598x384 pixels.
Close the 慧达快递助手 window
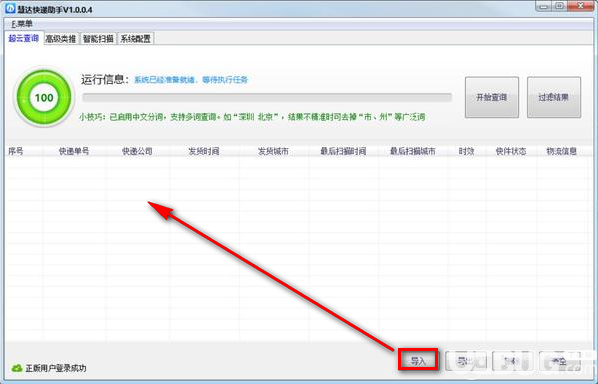pyautogui.click(x=580, y=6)
